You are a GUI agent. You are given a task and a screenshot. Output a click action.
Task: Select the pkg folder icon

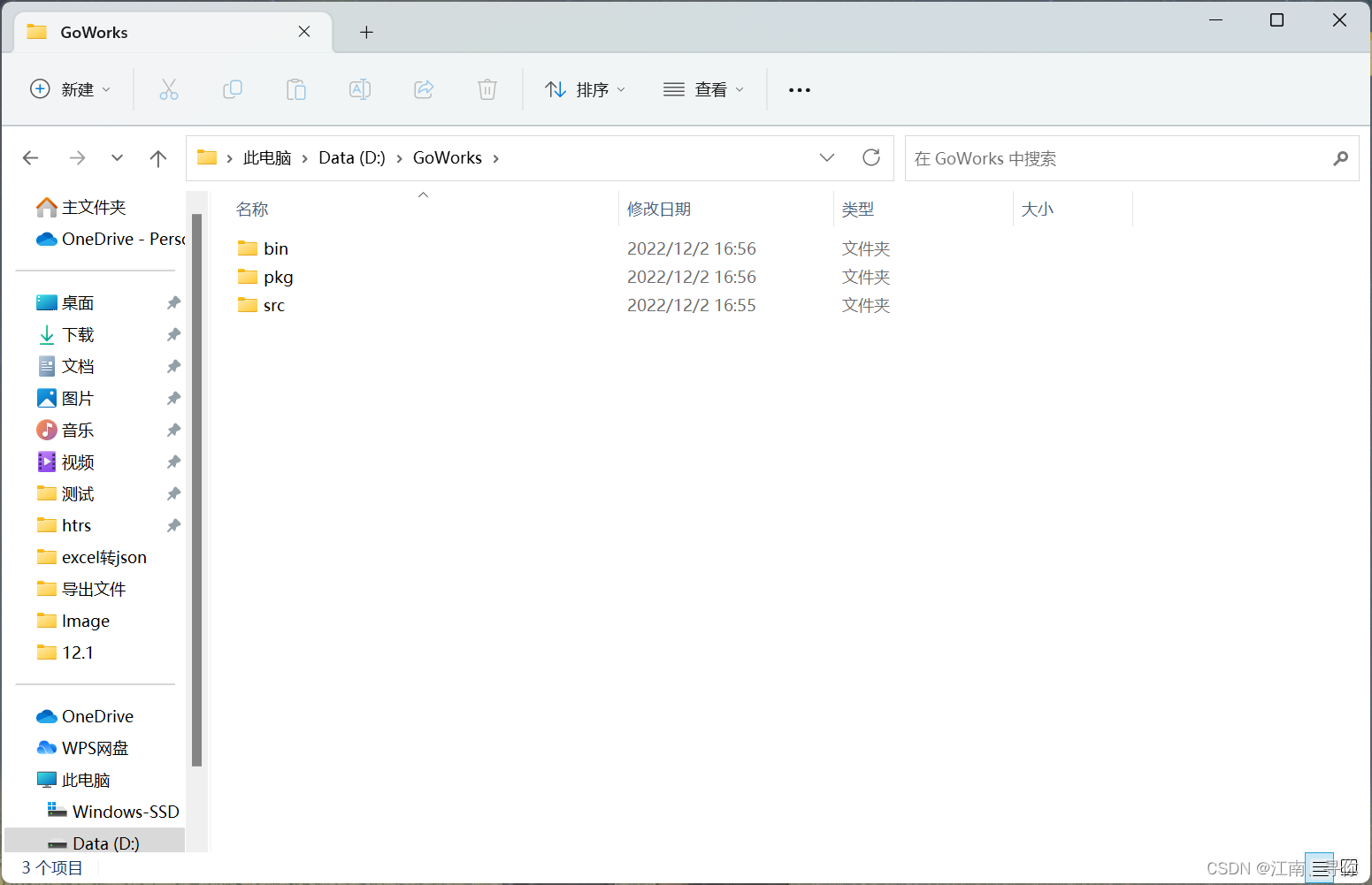click(x=248, y=277)
